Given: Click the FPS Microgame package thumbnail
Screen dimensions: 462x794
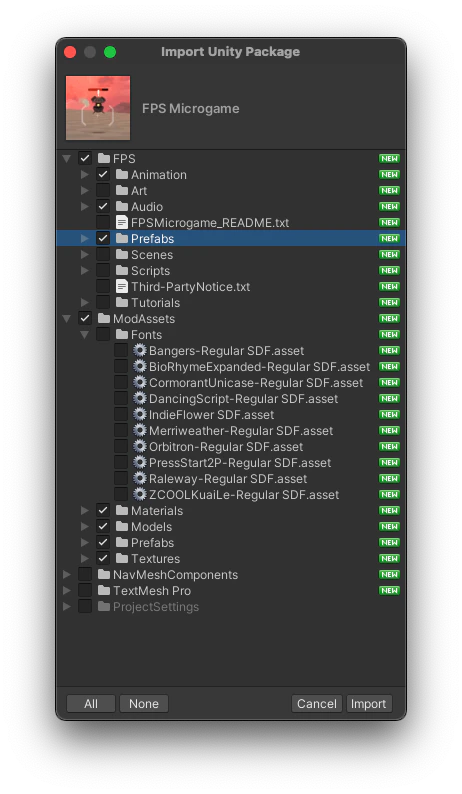Looking at the screenshot, I should click(x=98, y=108).
